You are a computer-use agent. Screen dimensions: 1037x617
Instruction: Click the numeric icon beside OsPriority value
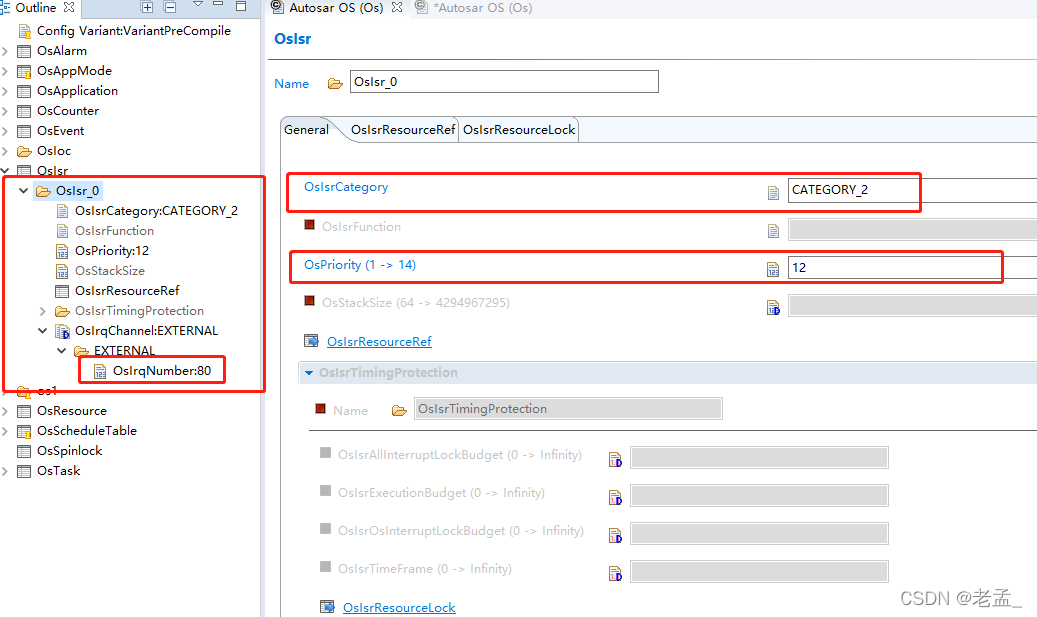pyautogui.click(x=773, y=269)
